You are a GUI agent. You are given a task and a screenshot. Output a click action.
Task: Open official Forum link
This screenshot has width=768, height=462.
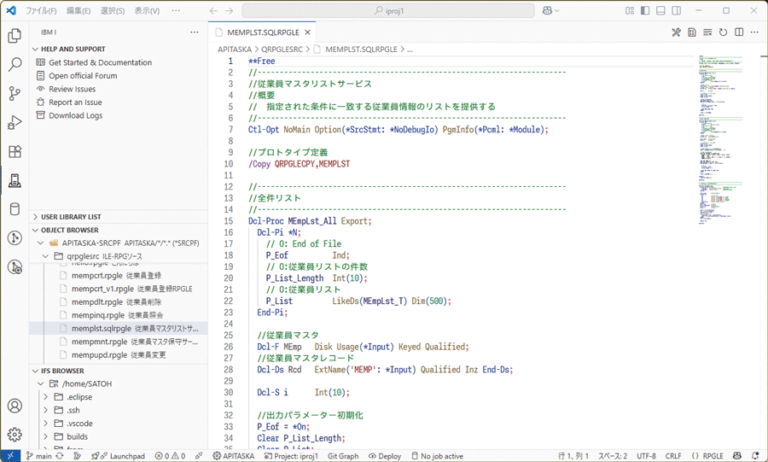(x=83, y=75)
